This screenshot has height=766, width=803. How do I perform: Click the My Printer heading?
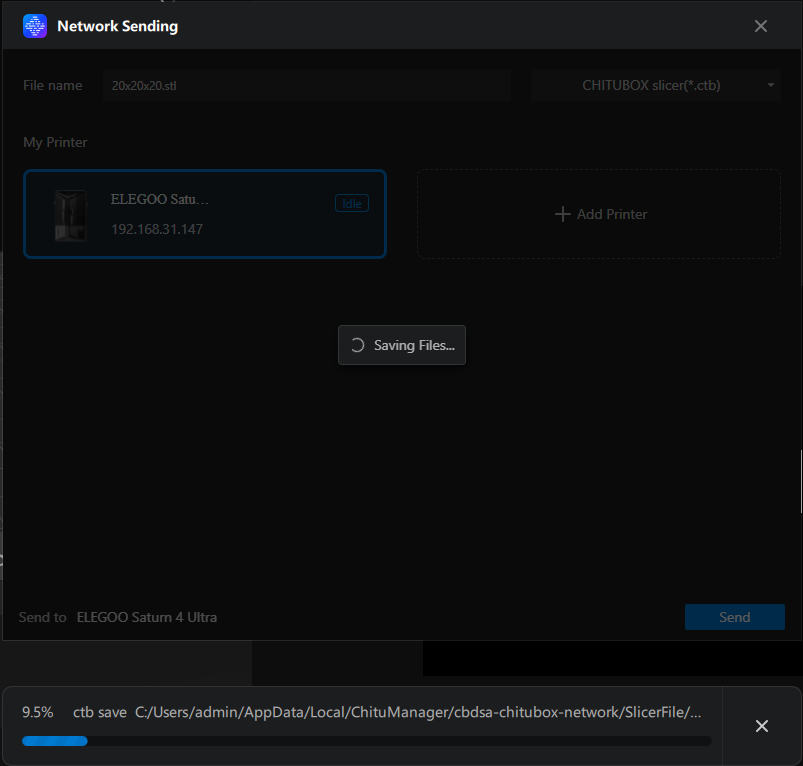click(55, 142)
